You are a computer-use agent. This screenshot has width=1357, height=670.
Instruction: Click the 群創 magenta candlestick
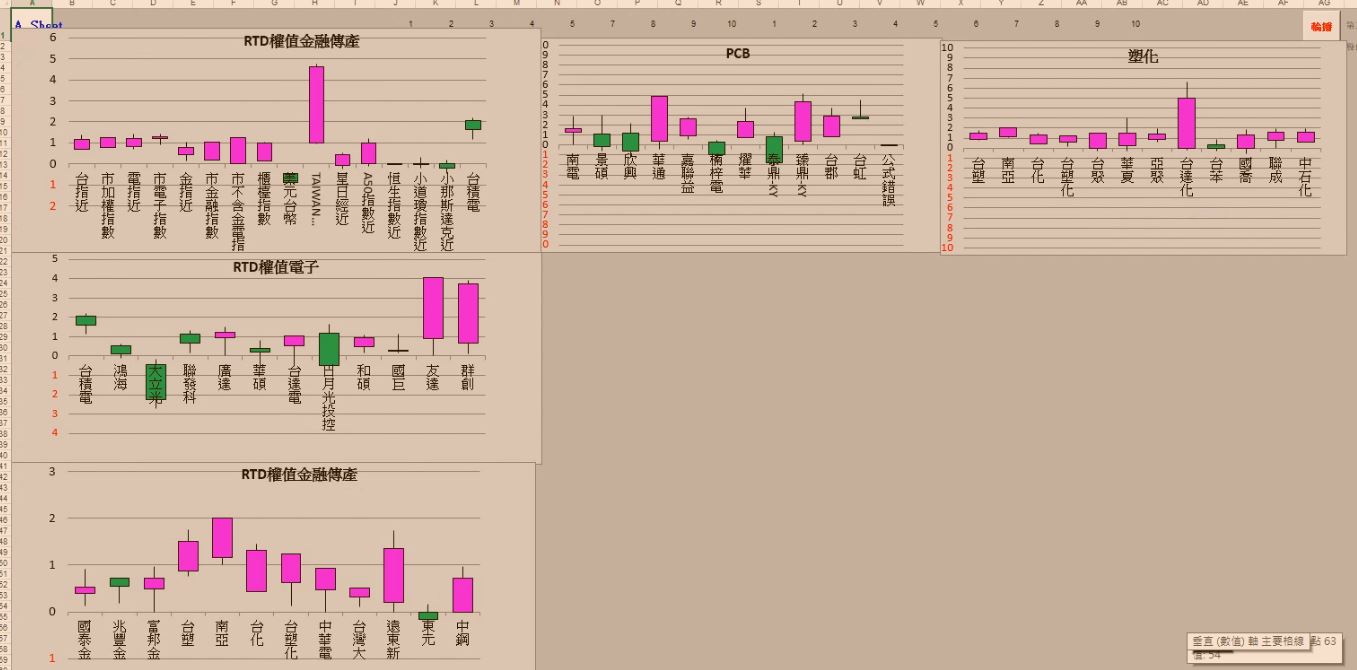tap(468, 313)
